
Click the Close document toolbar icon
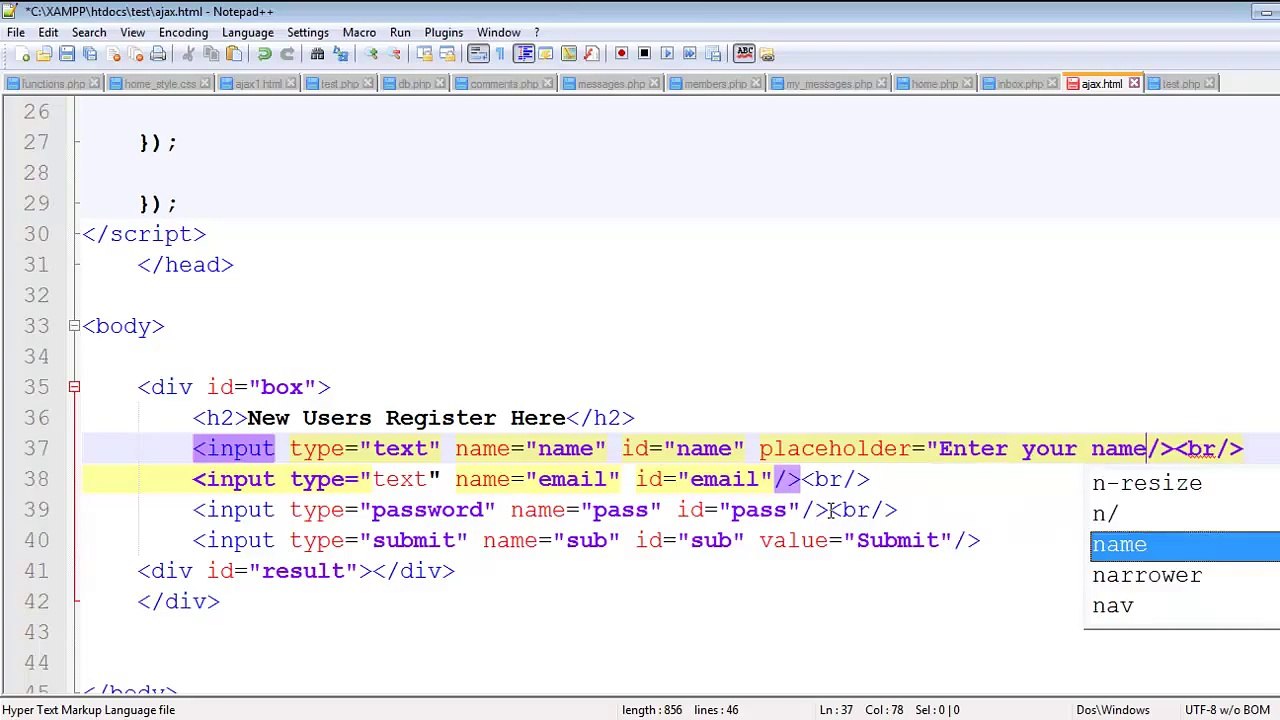click(113, 54)
